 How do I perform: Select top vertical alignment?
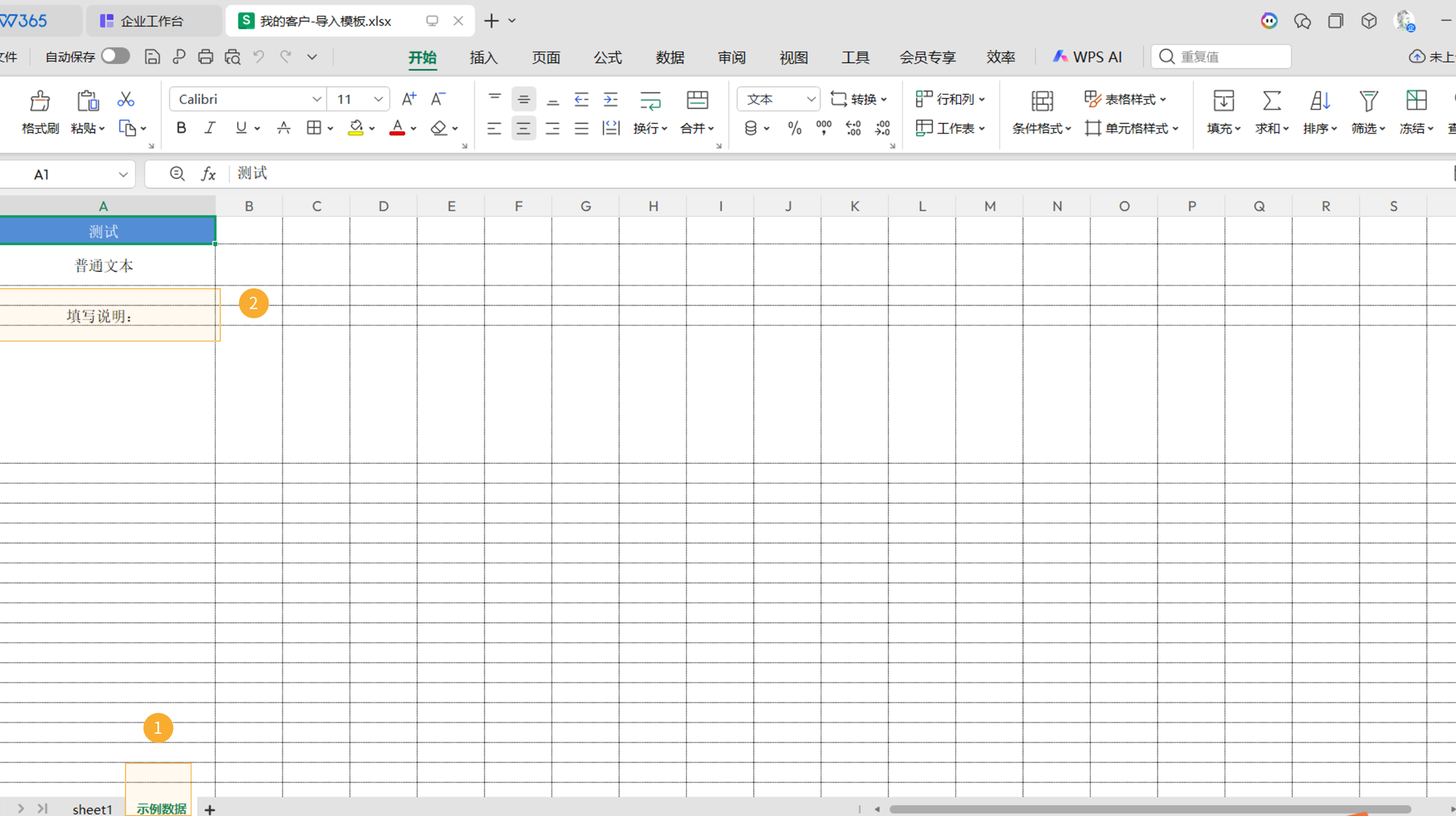coord(495,99)
